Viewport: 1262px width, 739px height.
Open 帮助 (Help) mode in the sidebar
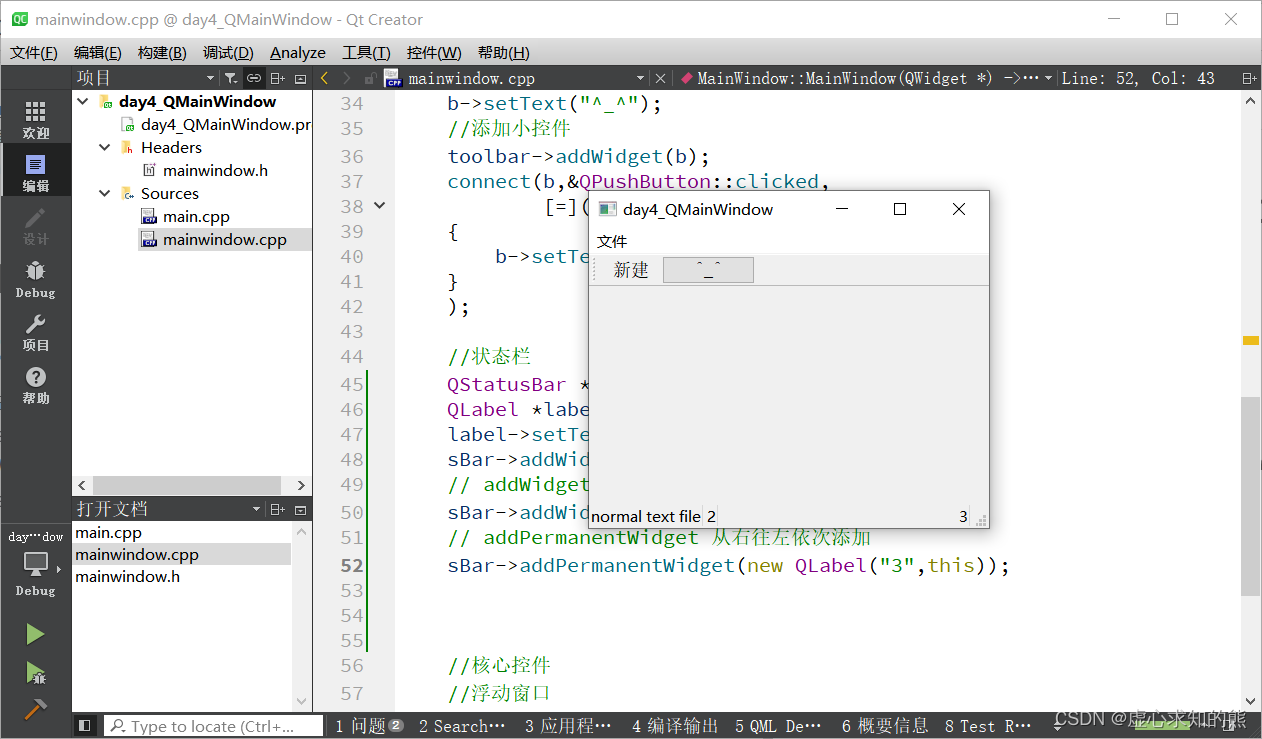(36, 385)
